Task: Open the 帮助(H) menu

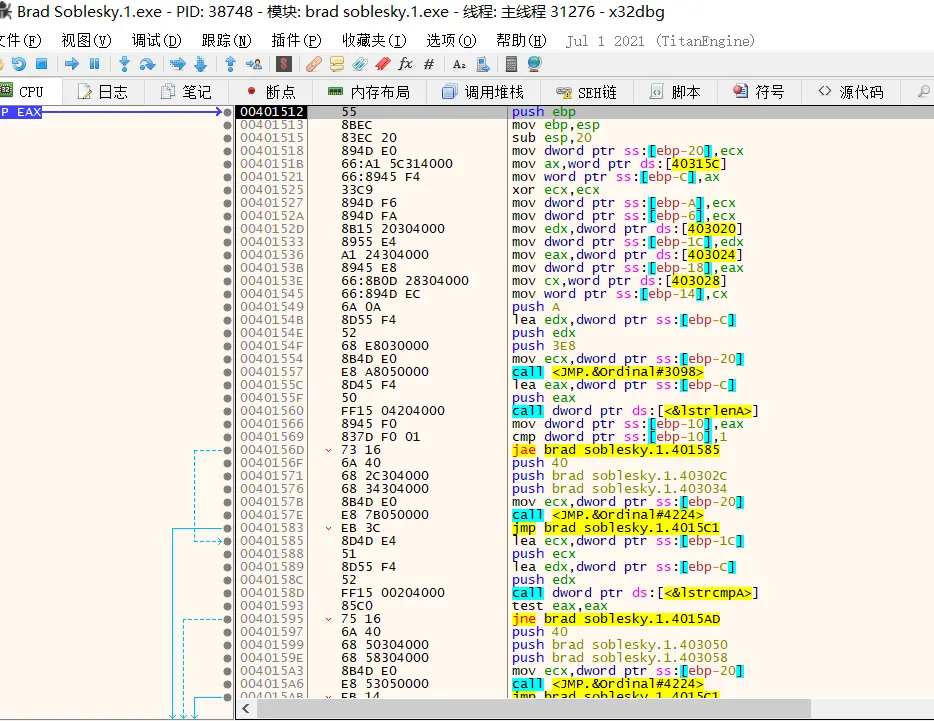Action: 521,41
